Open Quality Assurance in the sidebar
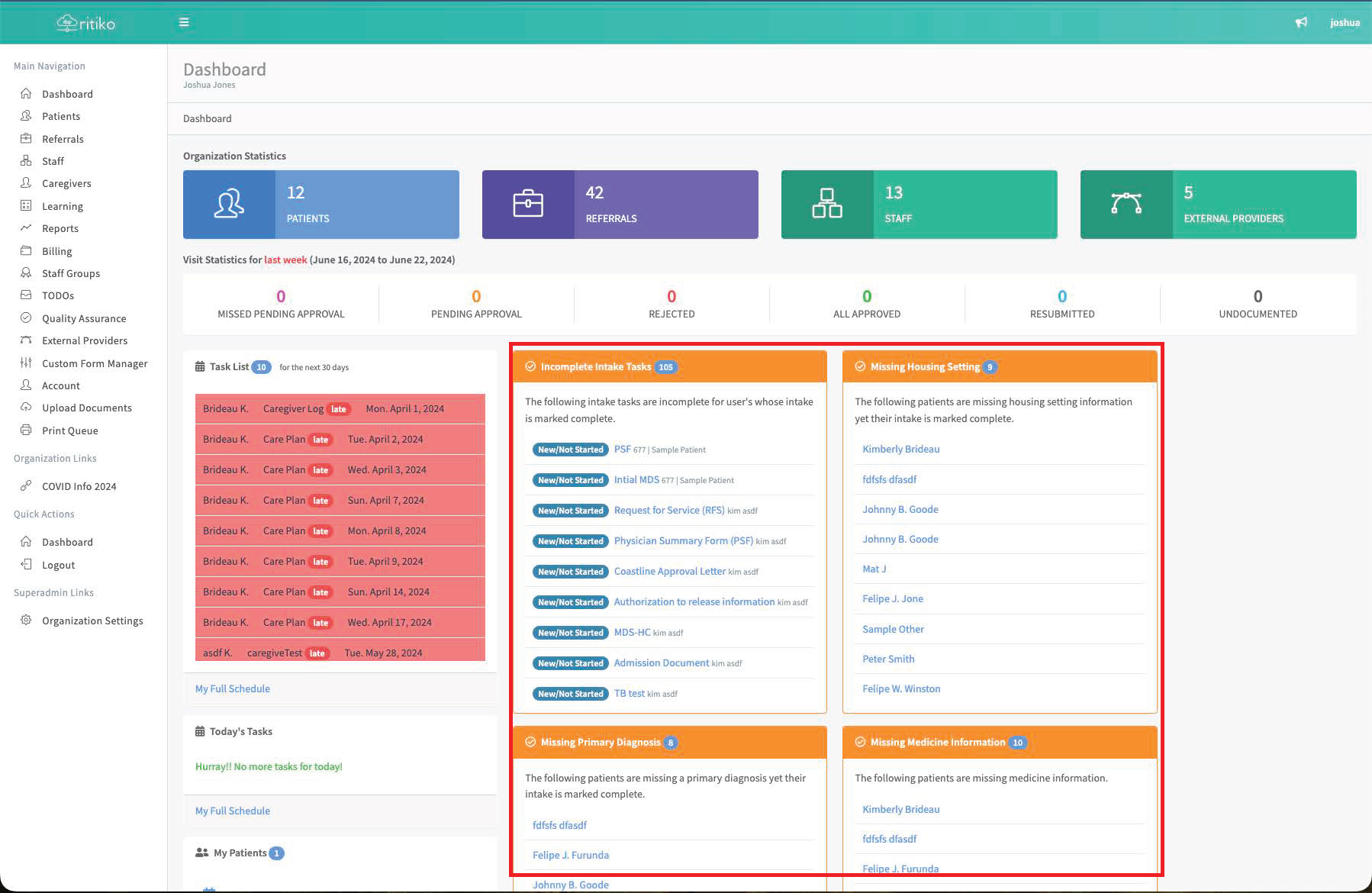1372x893 pixels. (84, 318)
